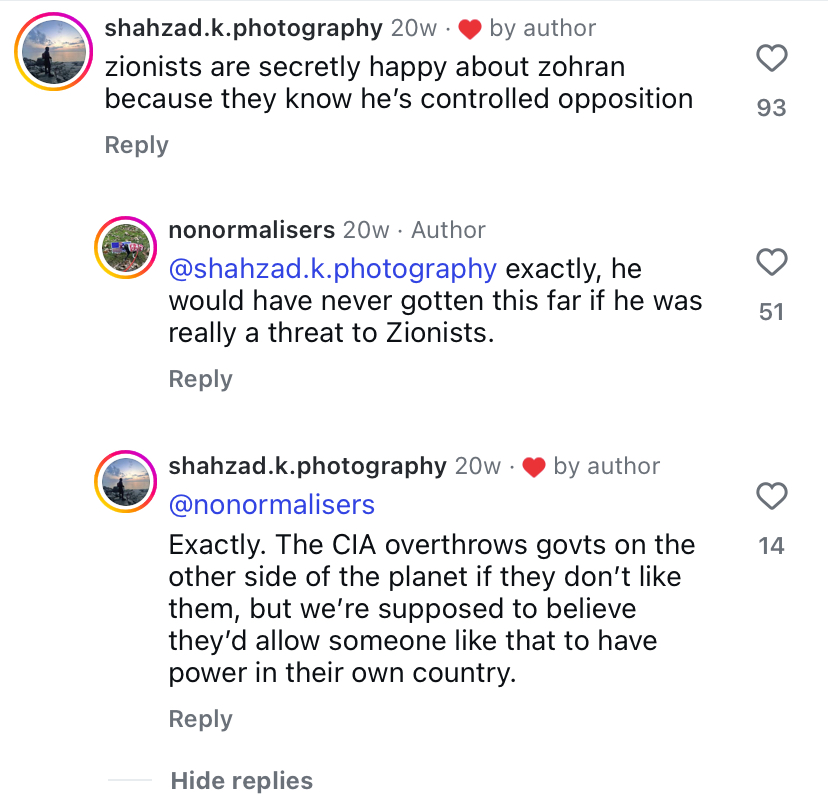Open the 51 likes count
Viewport: 828px width, 800px height.
[771, 312]
